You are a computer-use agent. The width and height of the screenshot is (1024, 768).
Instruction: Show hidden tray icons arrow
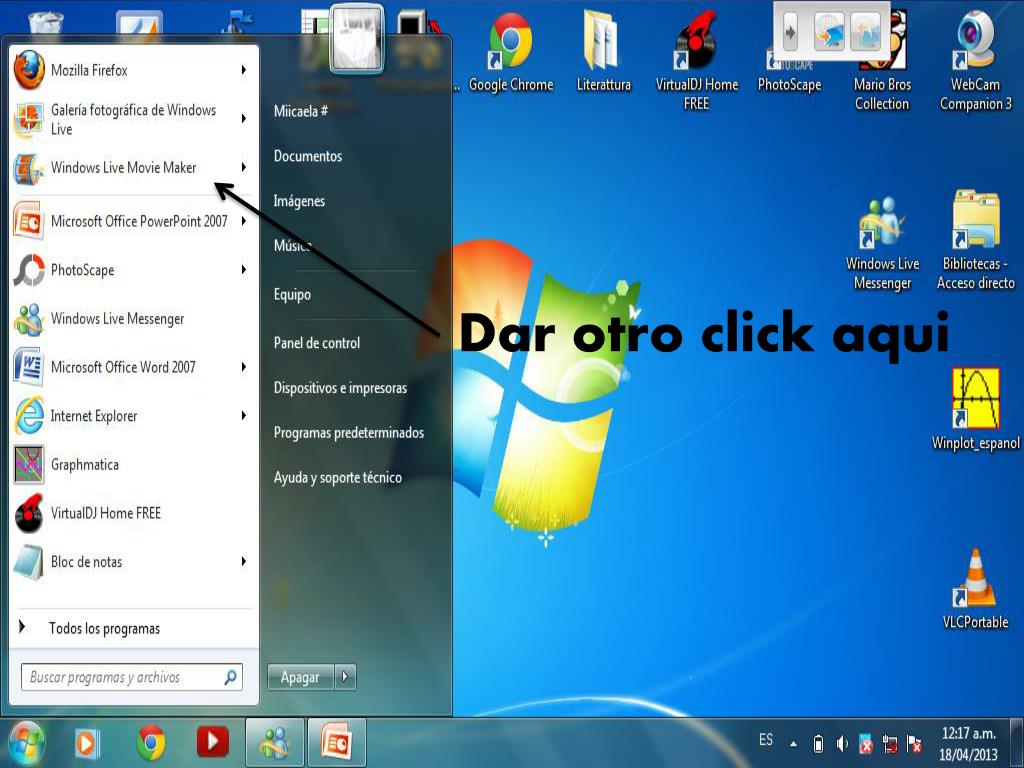coord(793,743)
